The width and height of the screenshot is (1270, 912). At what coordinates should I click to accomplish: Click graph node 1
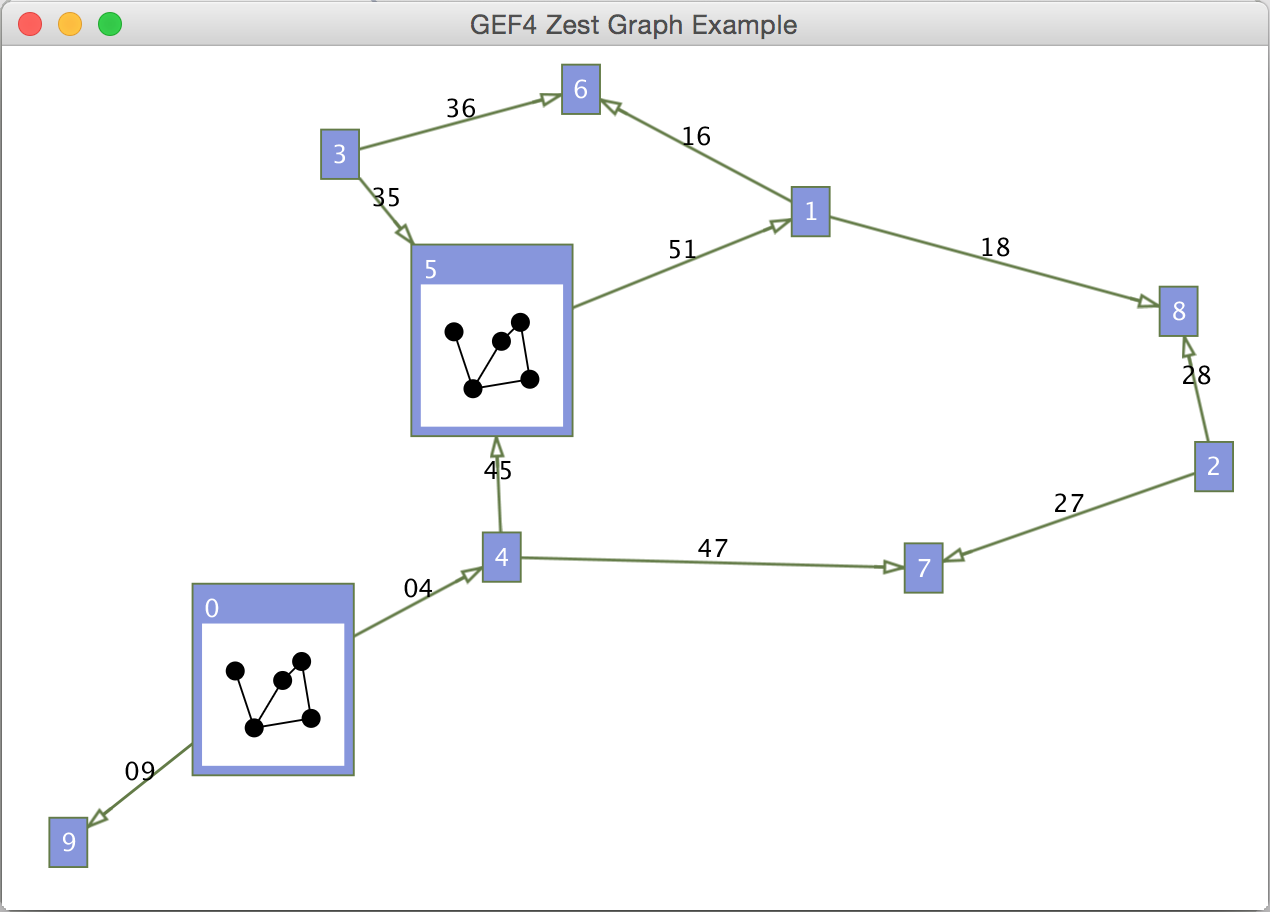(810, 211)
